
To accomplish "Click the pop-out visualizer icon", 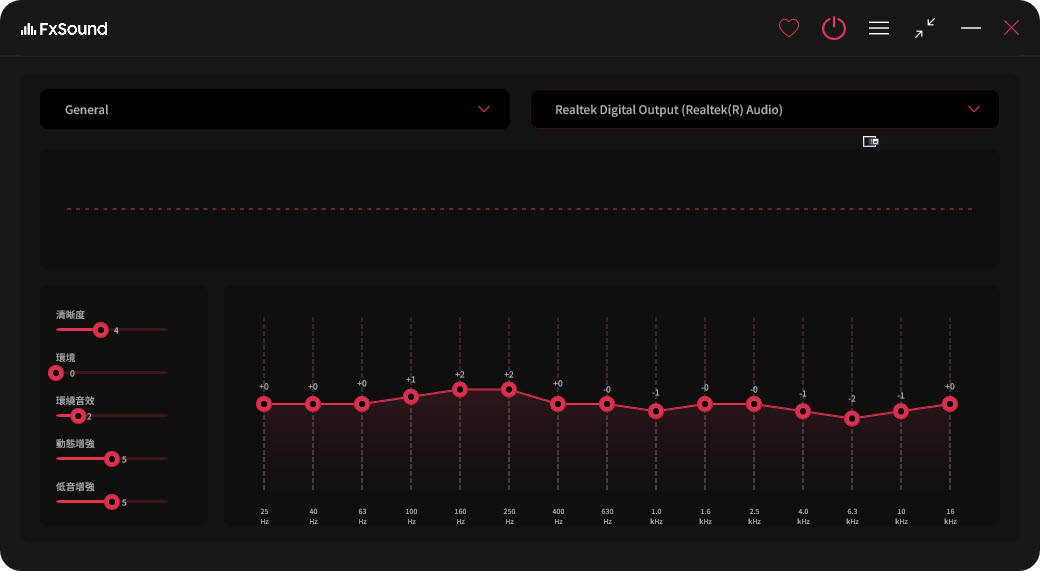I will pyautogui.click(x=870, y=142).
